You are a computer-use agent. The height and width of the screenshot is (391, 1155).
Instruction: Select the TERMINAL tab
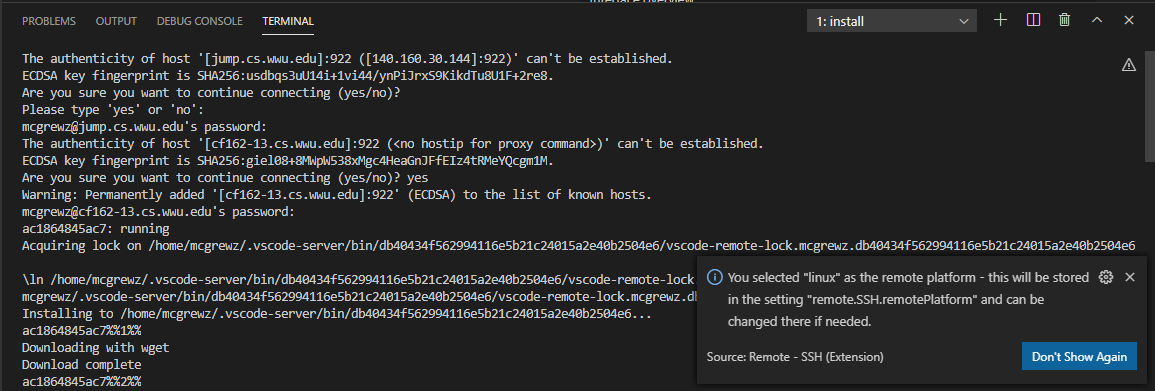tap(288, 21)
